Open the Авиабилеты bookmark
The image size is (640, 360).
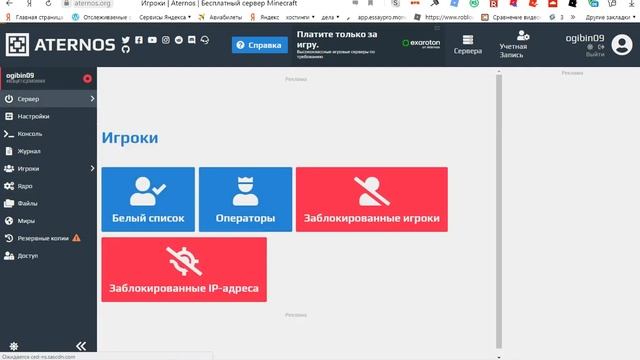(x=220, y=17)
